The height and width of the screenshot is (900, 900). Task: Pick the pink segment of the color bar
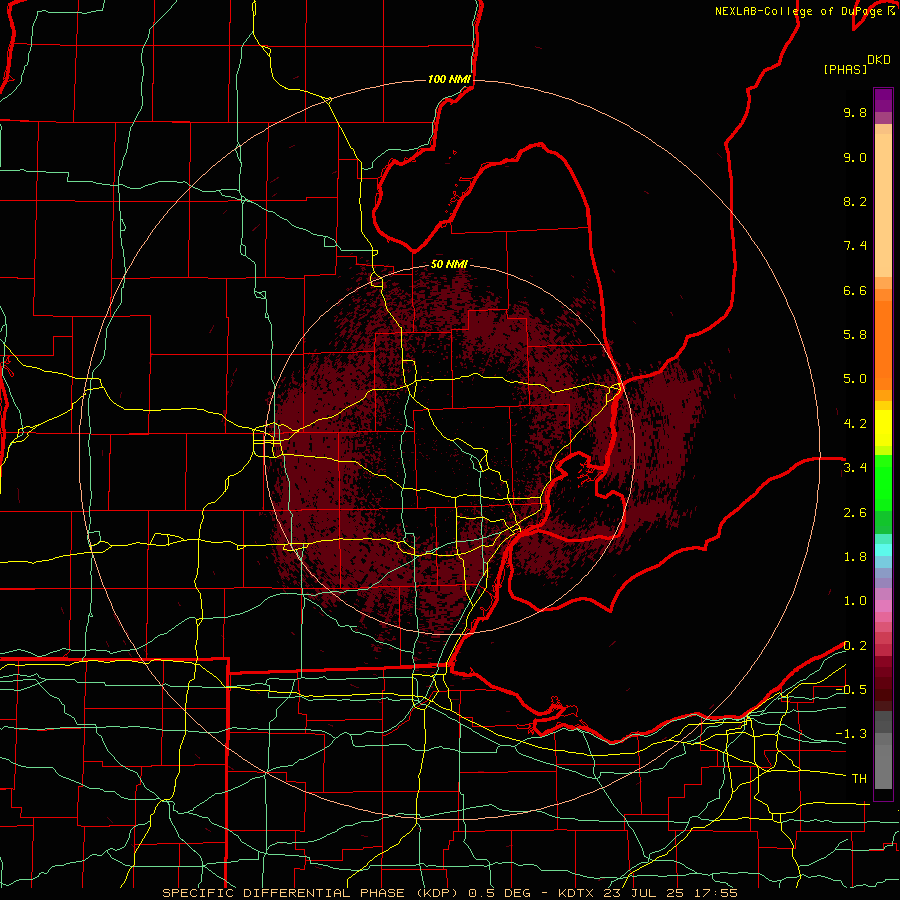click(883, 606)
